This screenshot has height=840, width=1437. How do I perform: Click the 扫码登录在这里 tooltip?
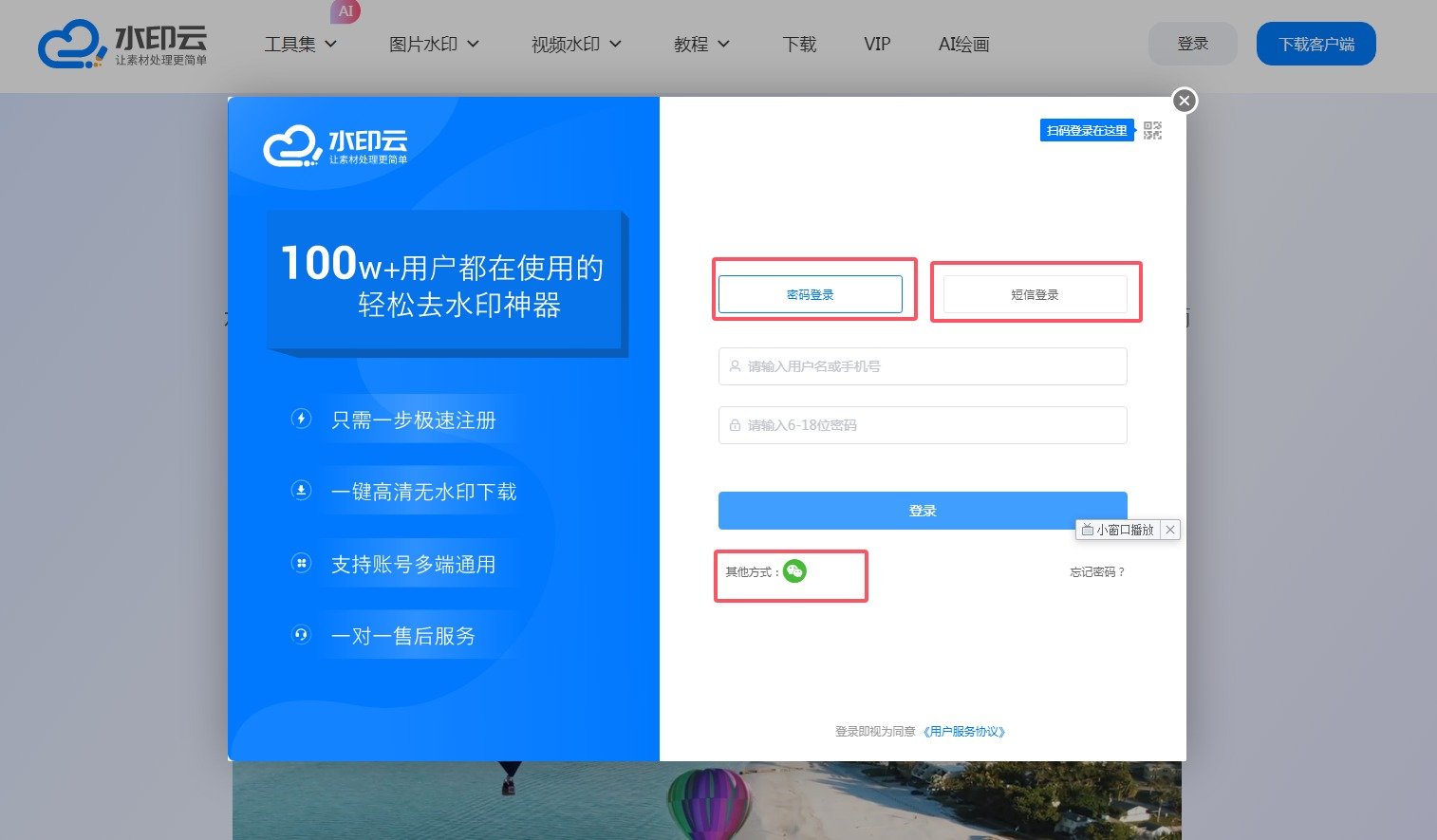[x=1087, y=131]
